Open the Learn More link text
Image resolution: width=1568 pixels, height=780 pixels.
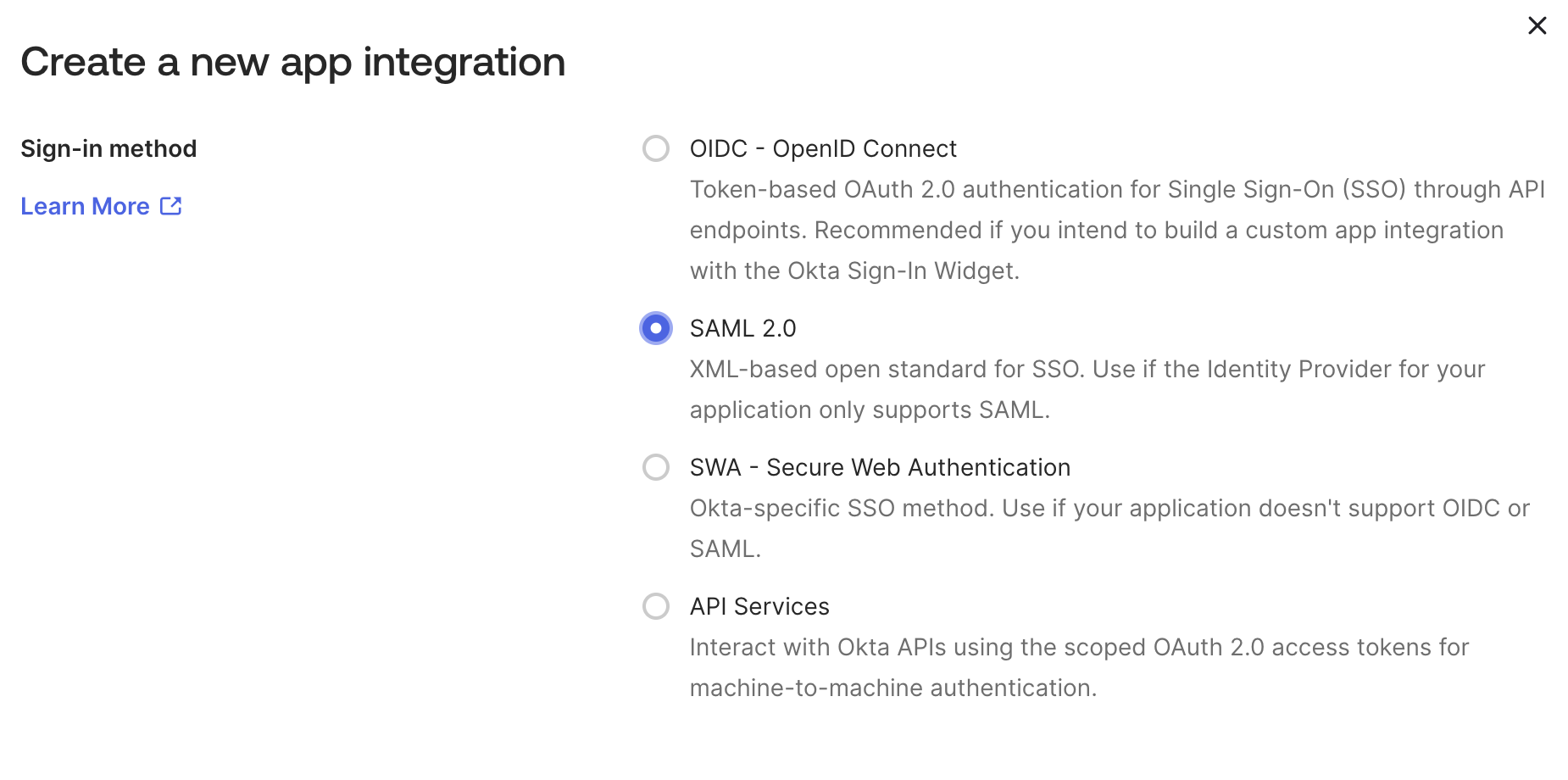tap(85, 206)
